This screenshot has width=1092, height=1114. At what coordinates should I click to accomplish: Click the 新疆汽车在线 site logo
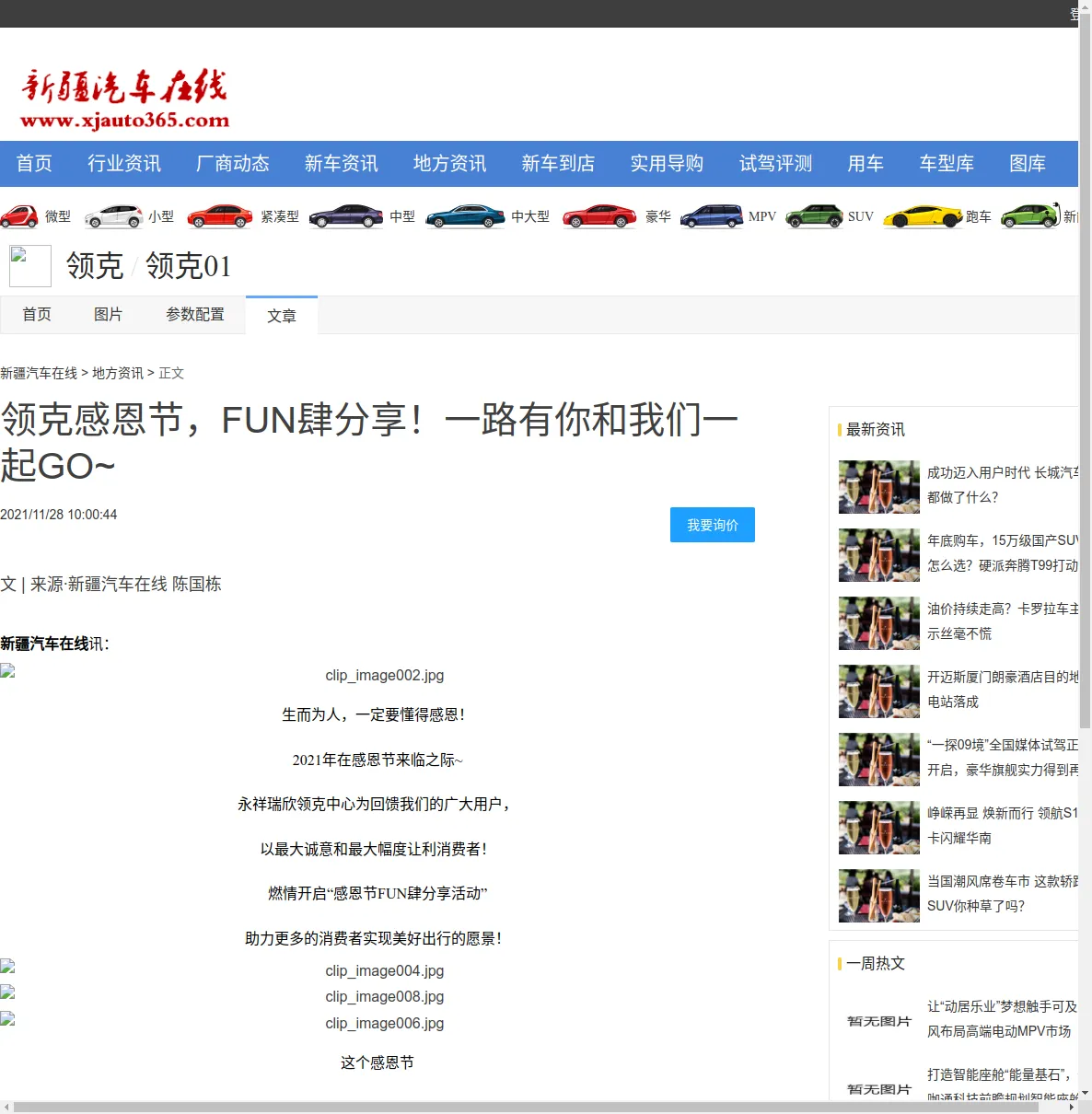pyautogui.click(x=124, y=99)
